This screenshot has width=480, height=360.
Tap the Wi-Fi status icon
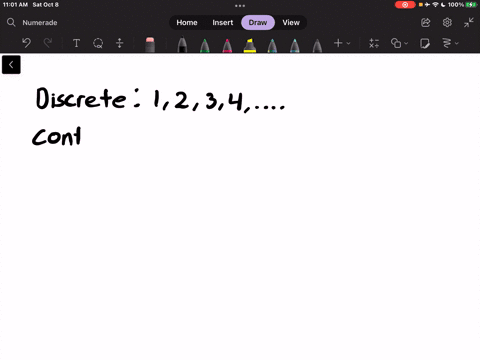click(435, 5)
